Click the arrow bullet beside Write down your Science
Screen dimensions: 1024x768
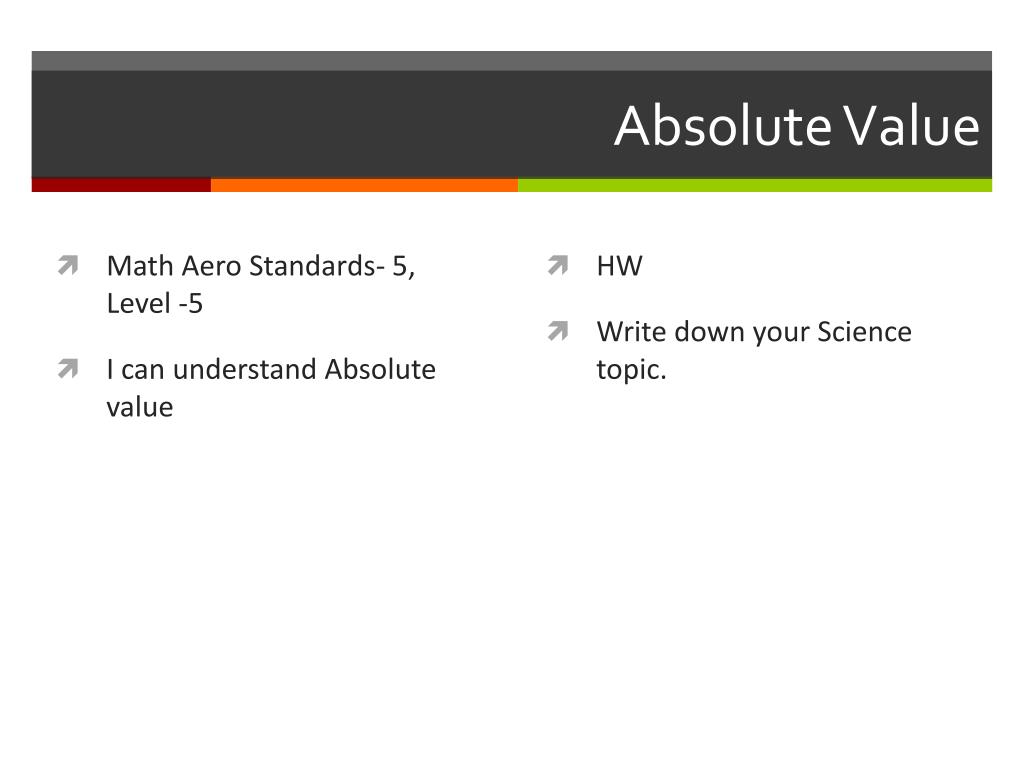click(x=558, y=331)
